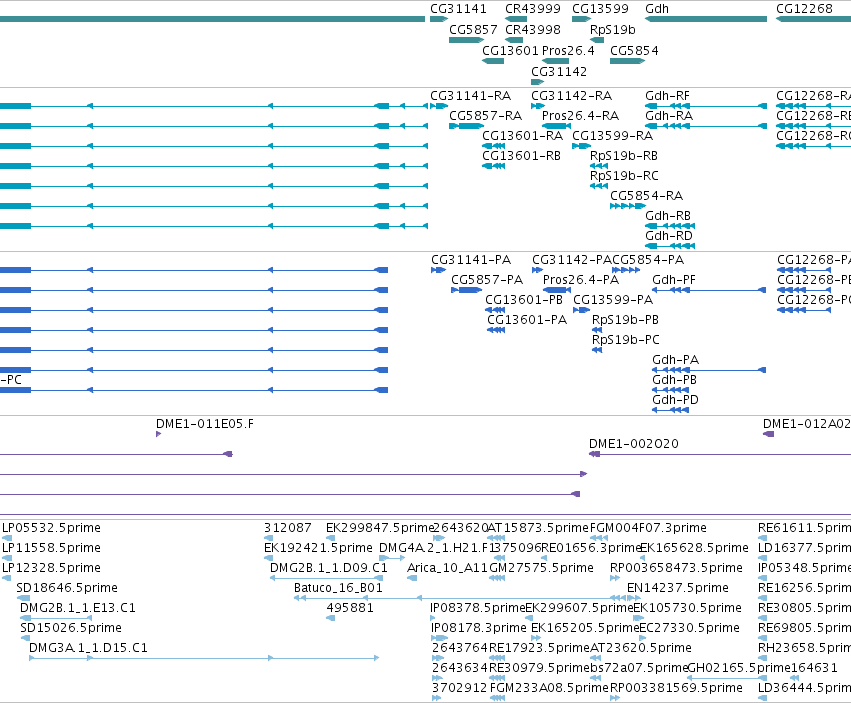The image size is (851, 703).
Task: Click the Pros26.4-PA protein label
Action: [x=581, y=280]
